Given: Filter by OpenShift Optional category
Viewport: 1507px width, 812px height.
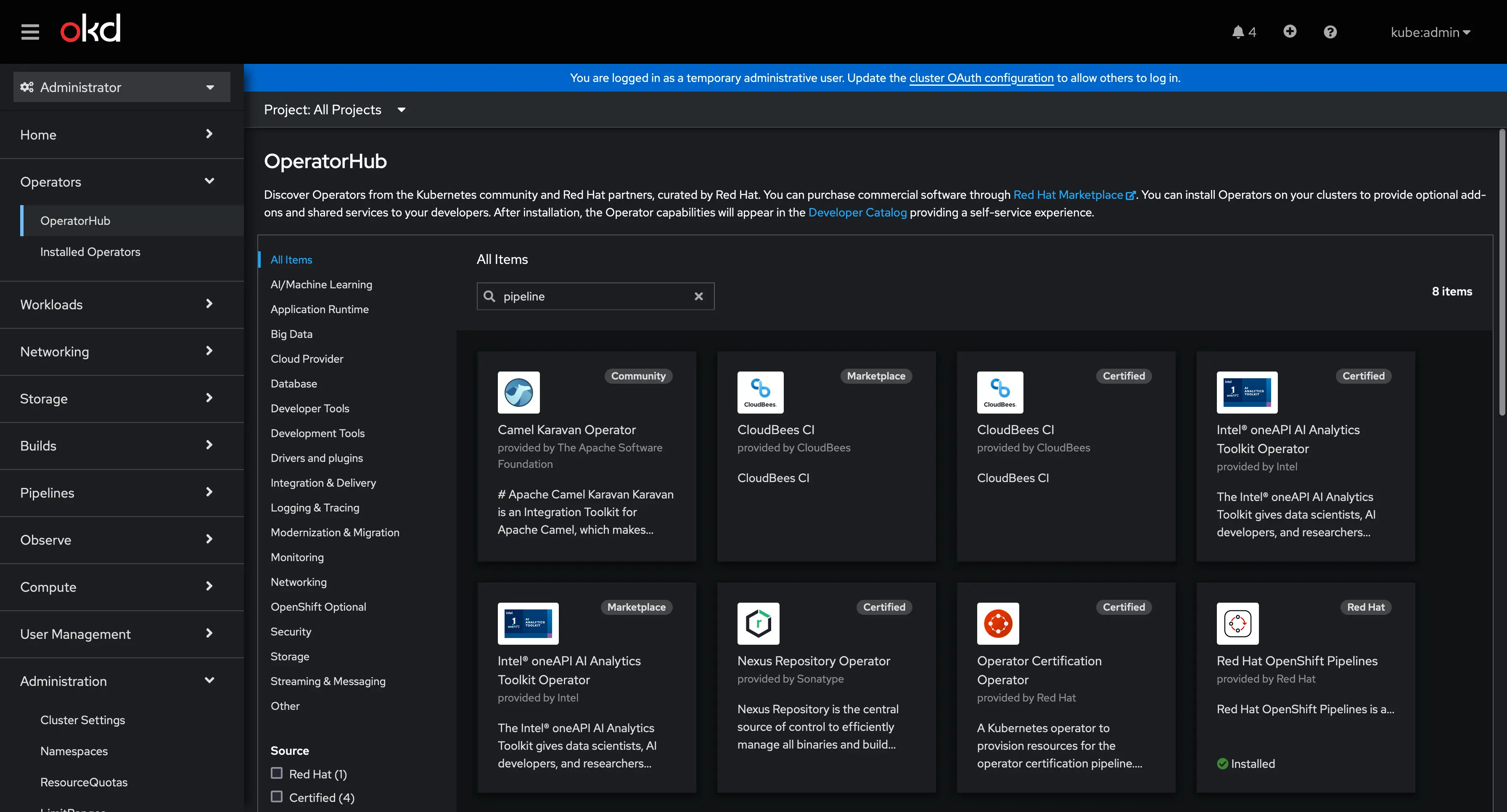Looking at the screenshot, I should click(x=318, y=607).
